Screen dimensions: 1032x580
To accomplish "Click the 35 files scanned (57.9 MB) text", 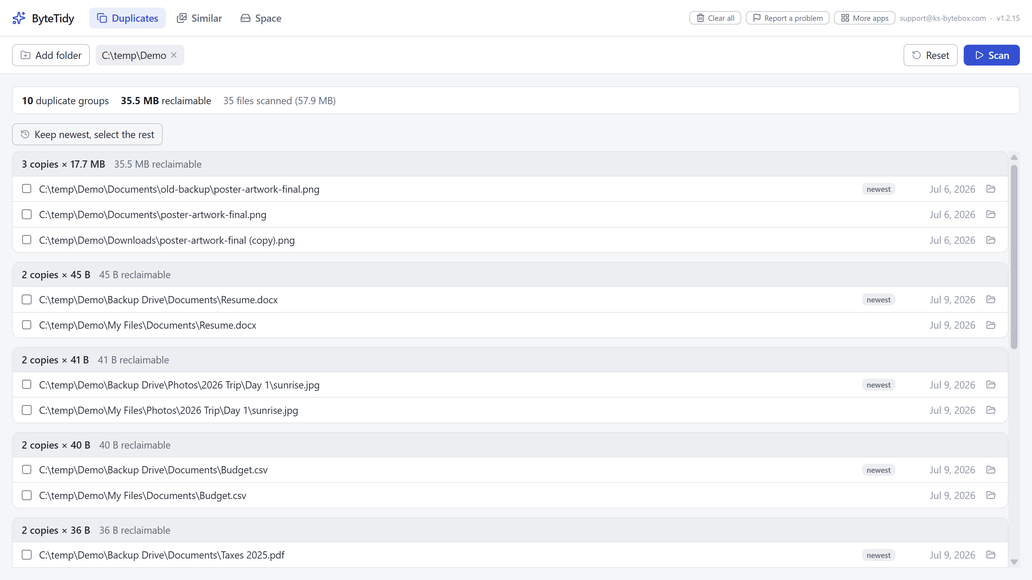I will [279, 101].
